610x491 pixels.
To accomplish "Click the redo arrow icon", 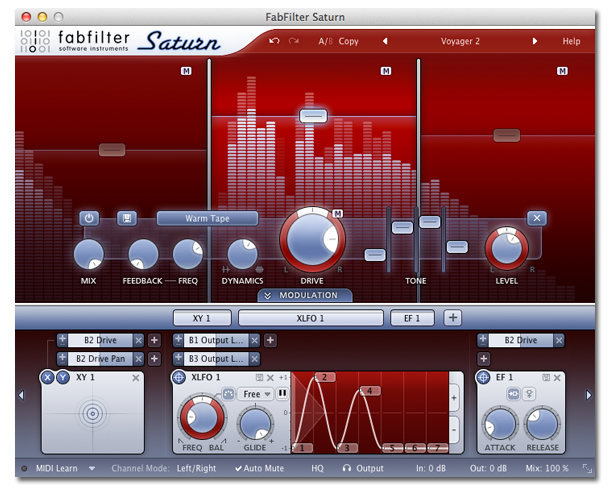I will [294, 41].
